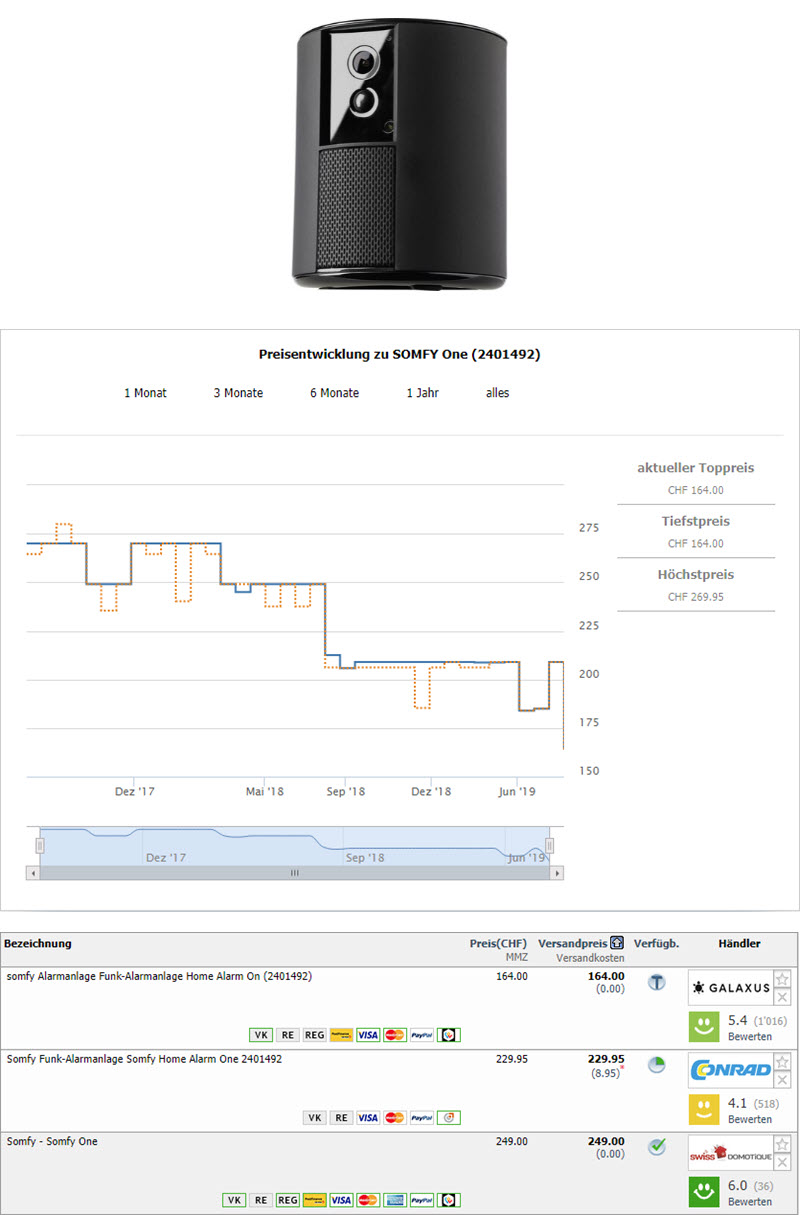
Task: Star the Conrad merchant as favorite
Action: pos(783,1062)
